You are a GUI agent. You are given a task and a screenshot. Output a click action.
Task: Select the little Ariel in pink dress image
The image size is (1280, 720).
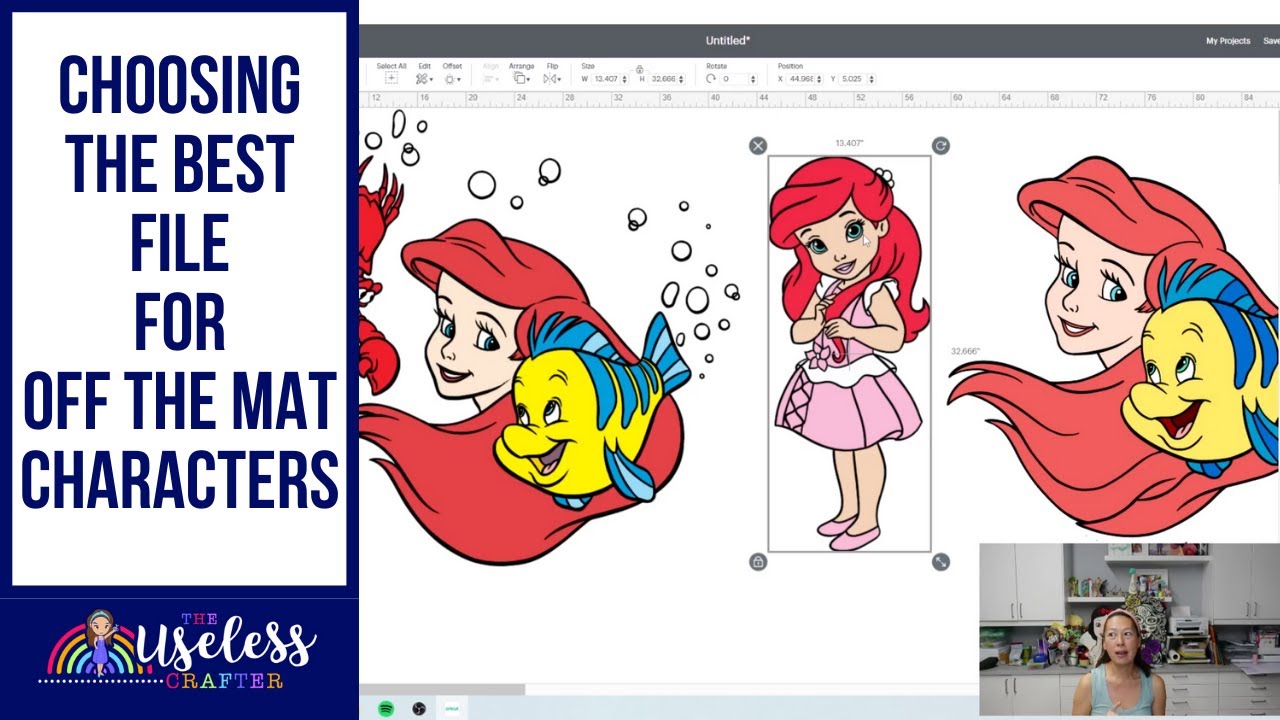click(849, 352)
